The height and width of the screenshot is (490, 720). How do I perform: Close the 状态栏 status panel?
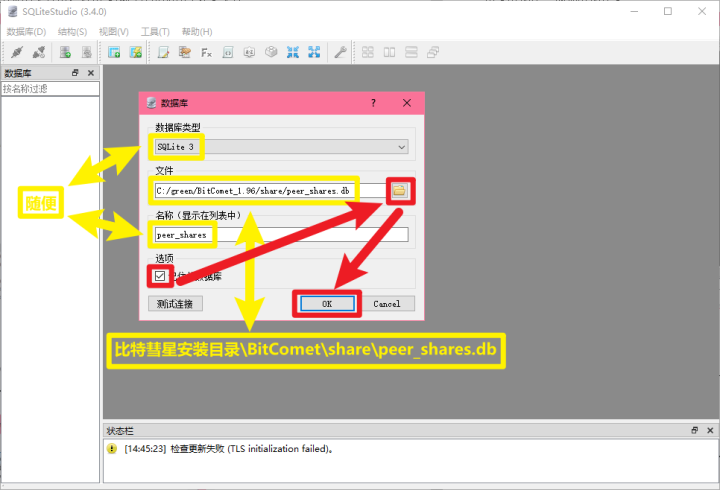pos(710,430)
